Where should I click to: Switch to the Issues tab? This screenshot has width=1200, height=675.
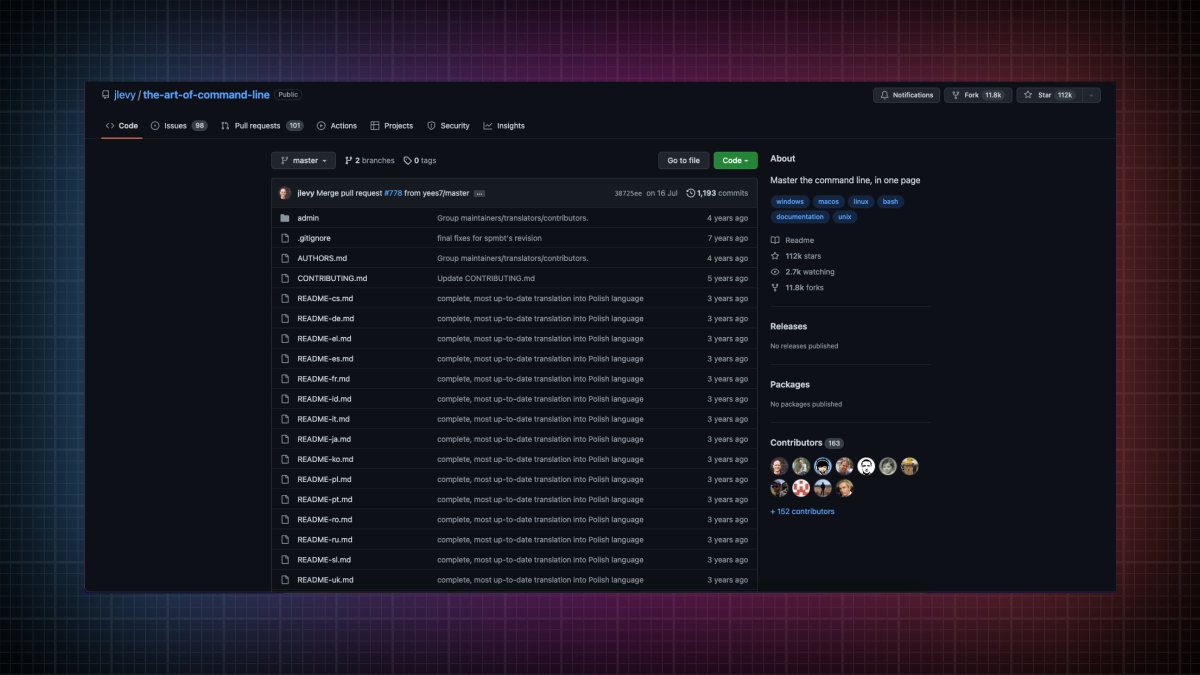click(x=179, y=126)
